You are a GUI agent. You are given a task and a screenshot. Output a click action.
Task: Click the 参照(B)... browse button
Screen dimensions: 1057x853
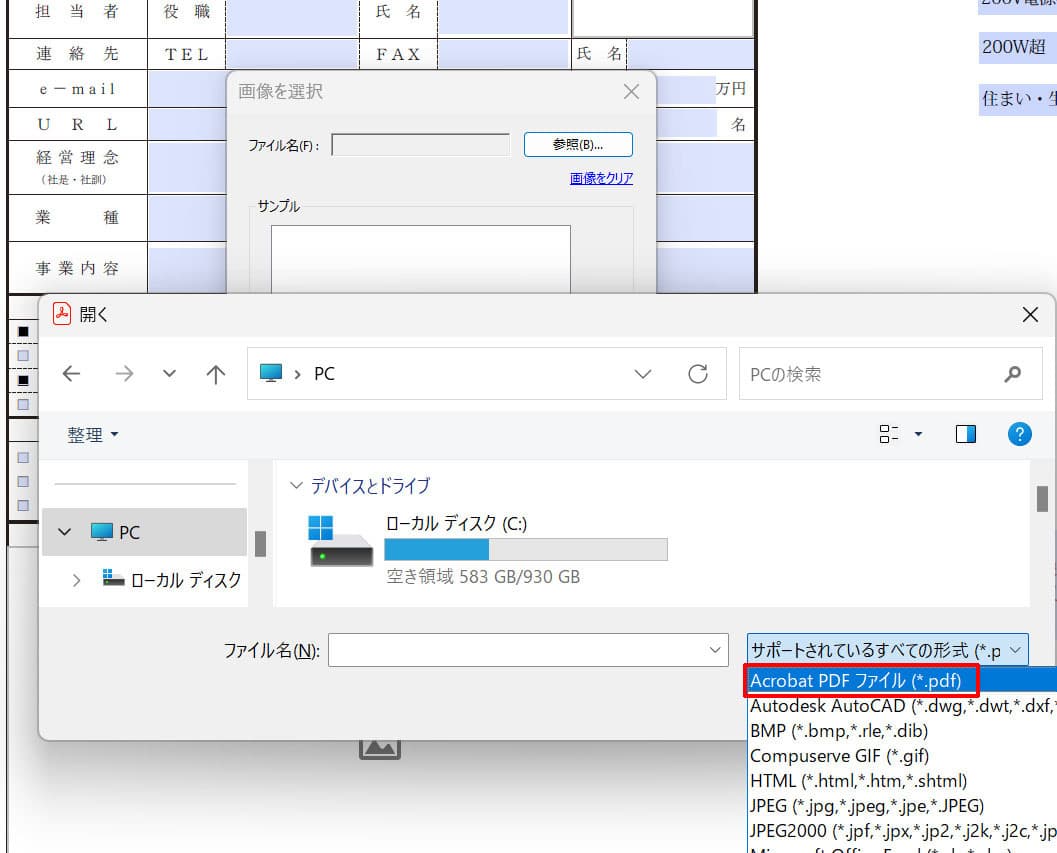578,145
